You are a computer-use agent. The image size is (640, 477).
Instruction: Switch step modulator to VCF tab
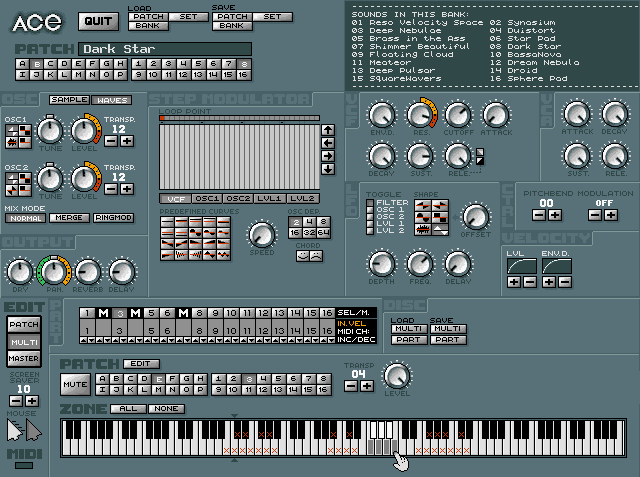pos(176,199)
